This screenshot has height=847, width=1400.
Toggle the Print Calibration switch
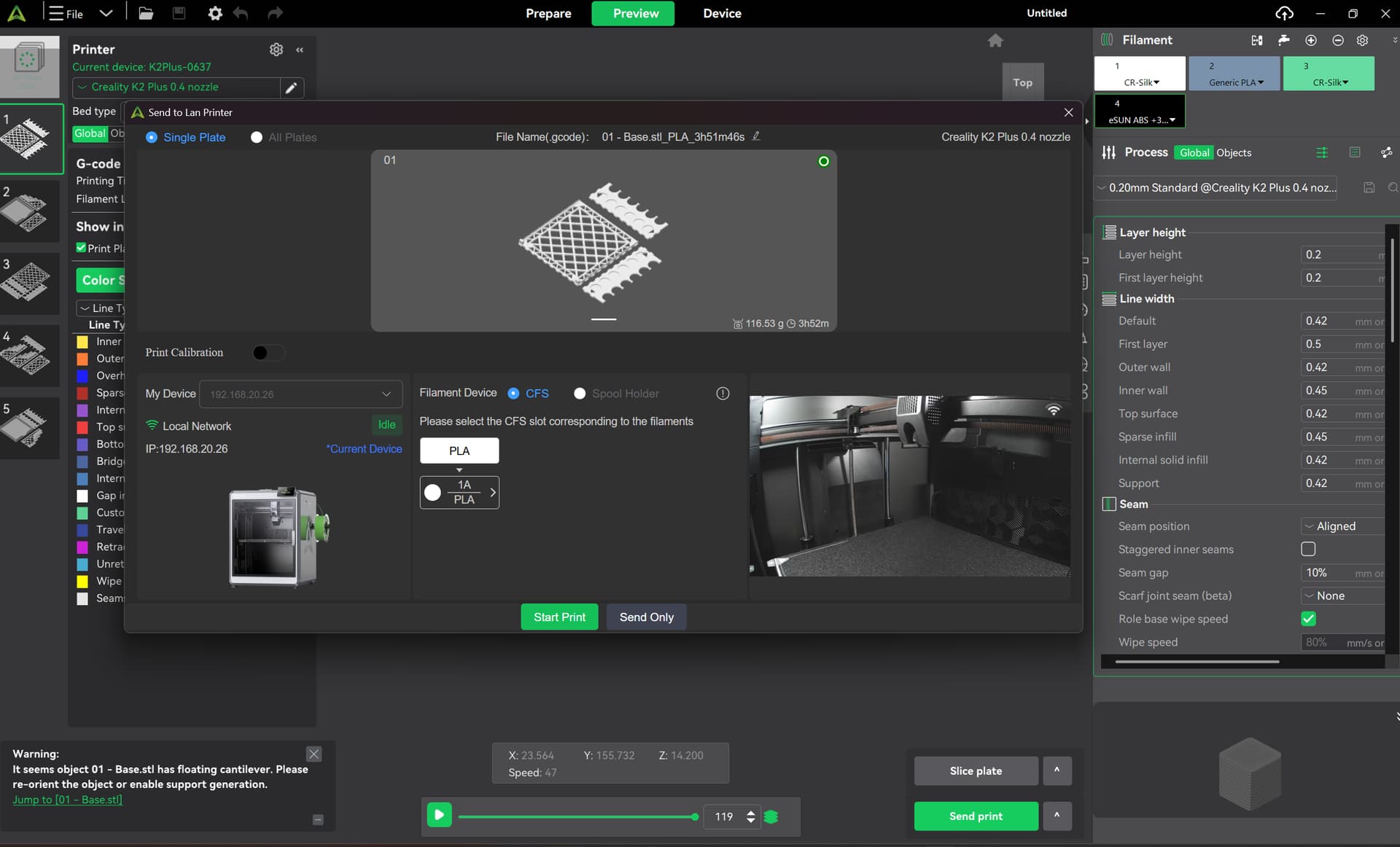[268, 353]
